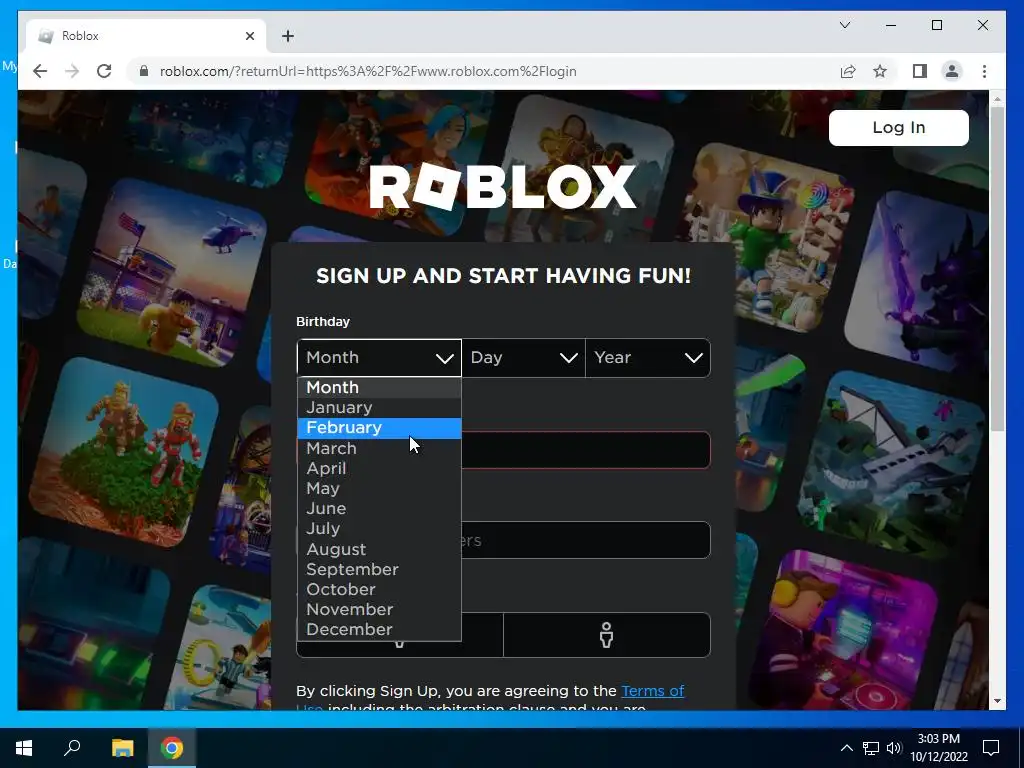Select the Roblox browser tab
Screen dimensions: 1024x768
[x=146, y=36]
